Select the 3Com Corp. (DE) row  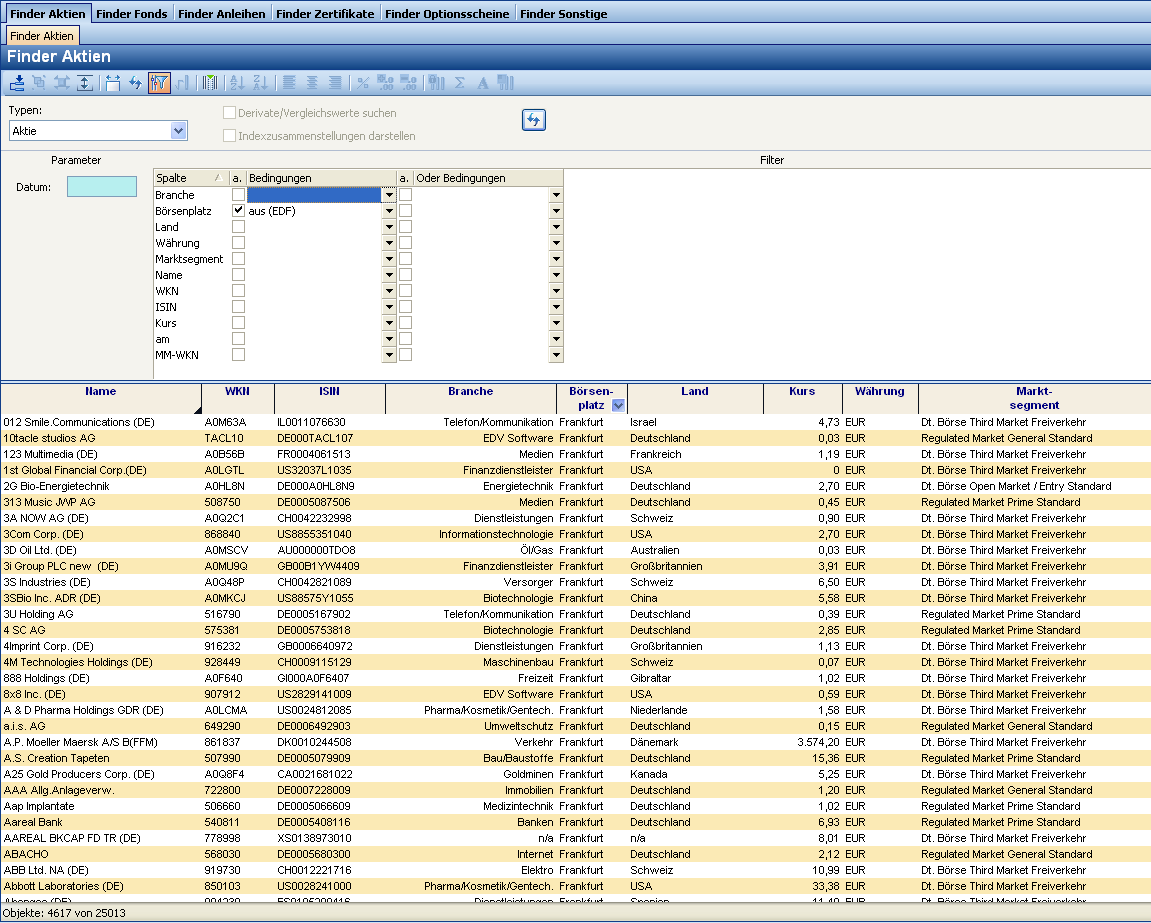pyautogui.click(x=44, y=534)
